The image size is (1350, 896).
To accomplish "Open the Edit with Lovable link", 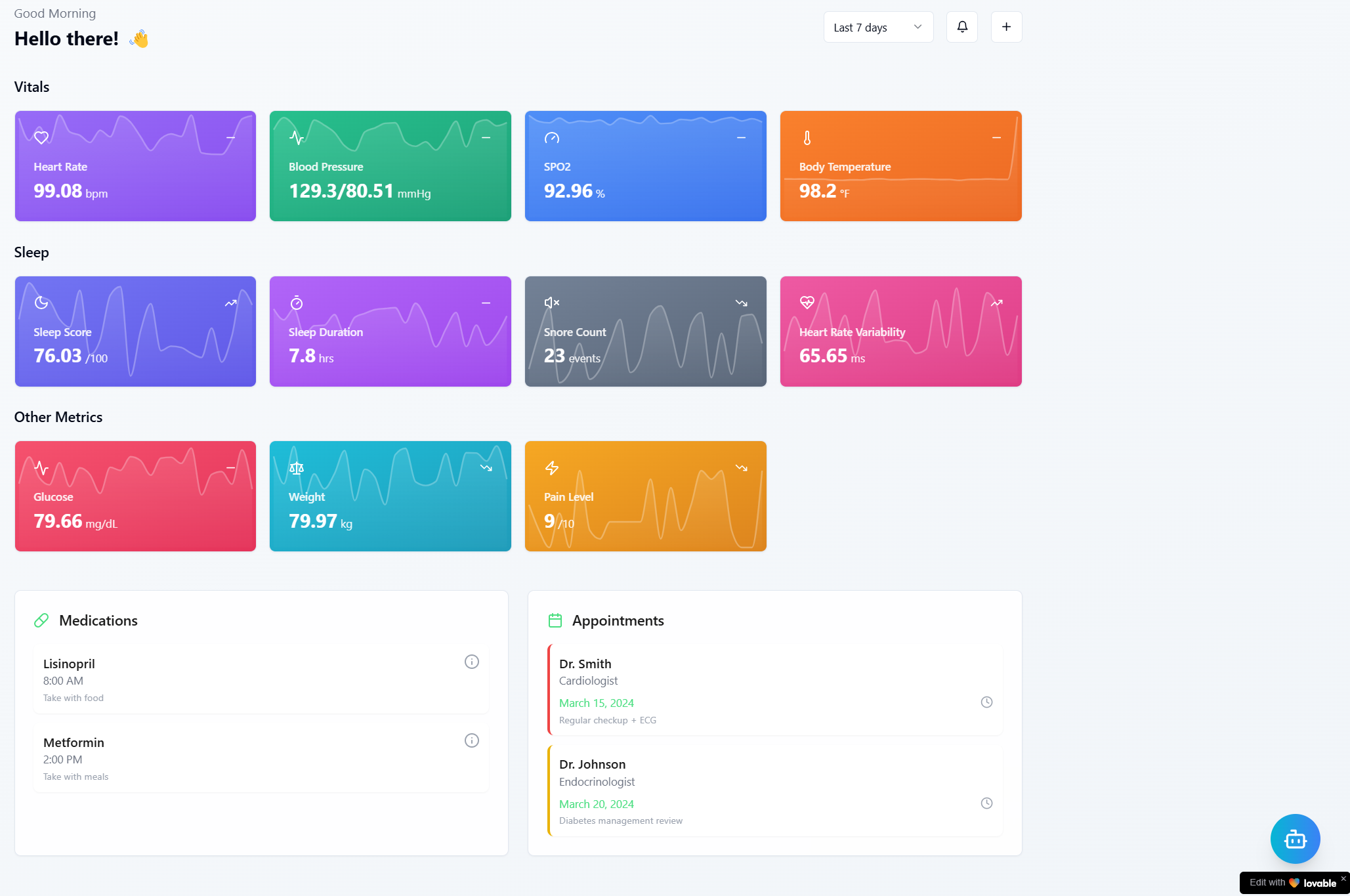I will click(x=1292, y=883).
